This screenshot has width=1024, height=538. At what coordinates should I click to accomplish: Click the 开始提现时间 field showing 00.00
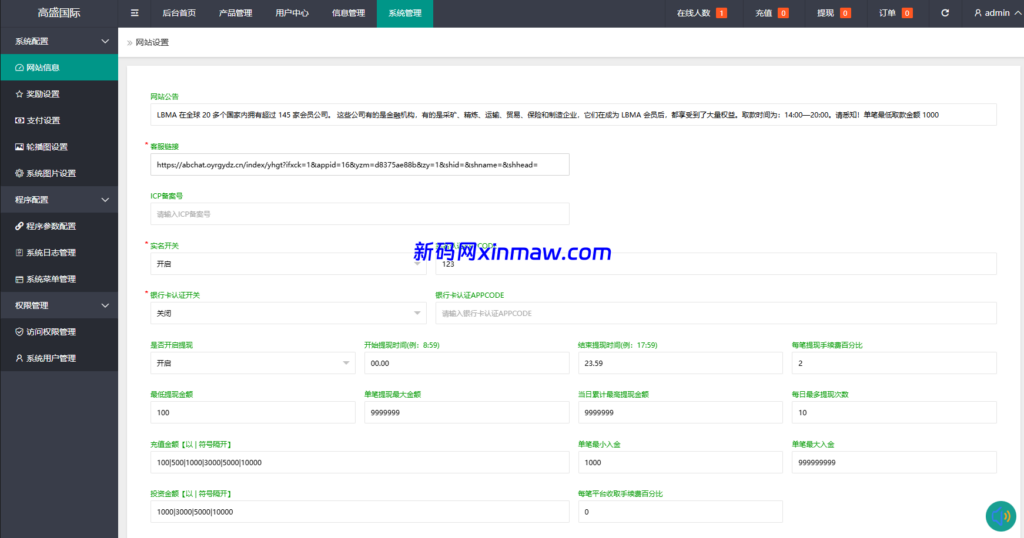pyautogui.click(x=467, y=363)
